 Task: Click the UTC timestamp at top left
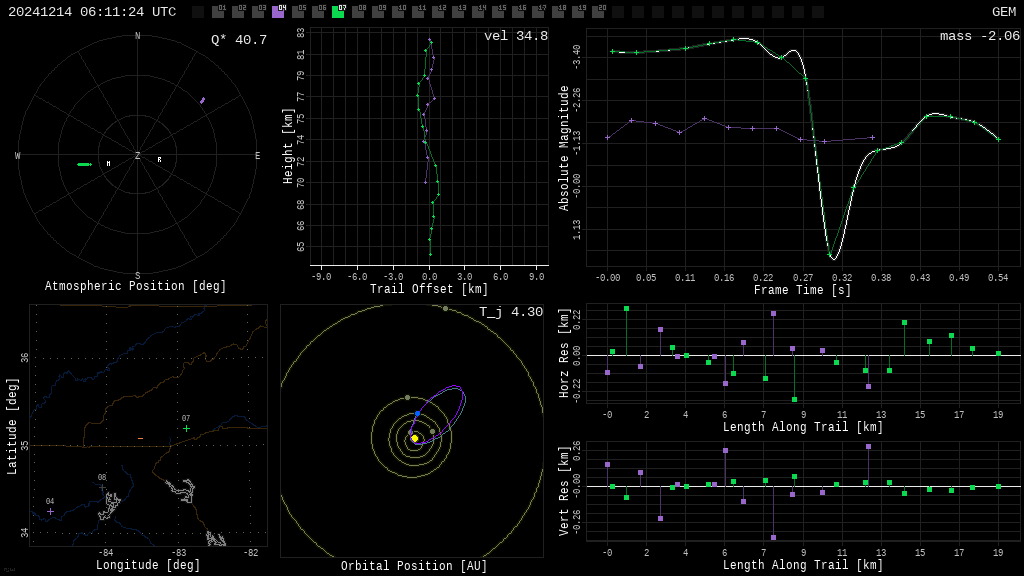click(x=92, y=12)
